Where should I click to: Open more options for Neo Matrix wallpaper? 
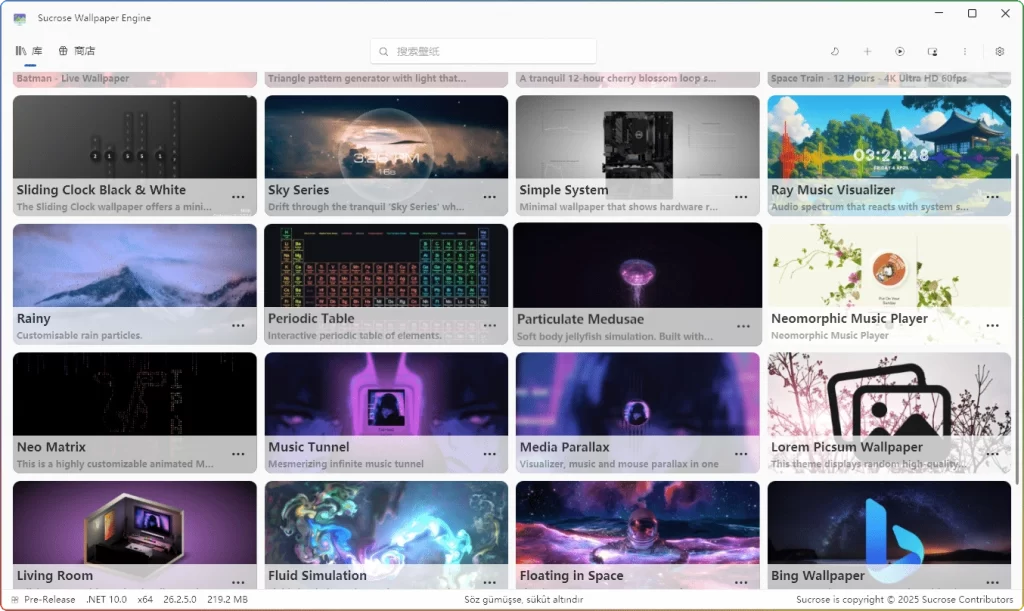point(238,454)
